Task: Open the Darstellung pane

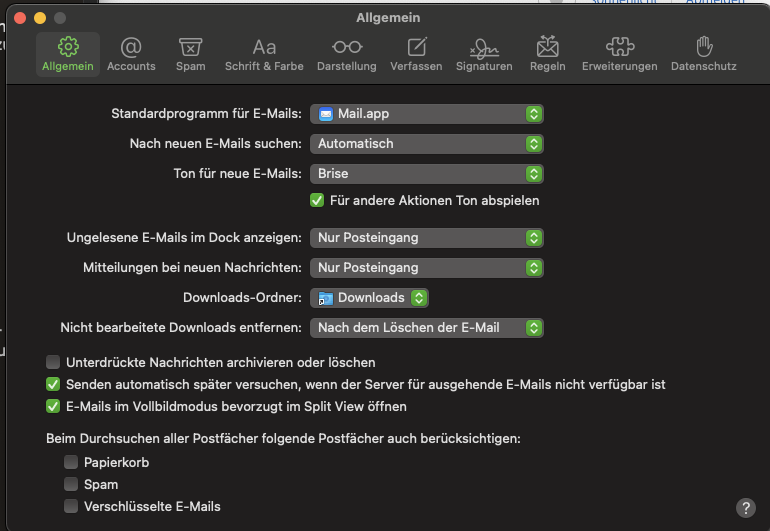Action: (346, 54)
